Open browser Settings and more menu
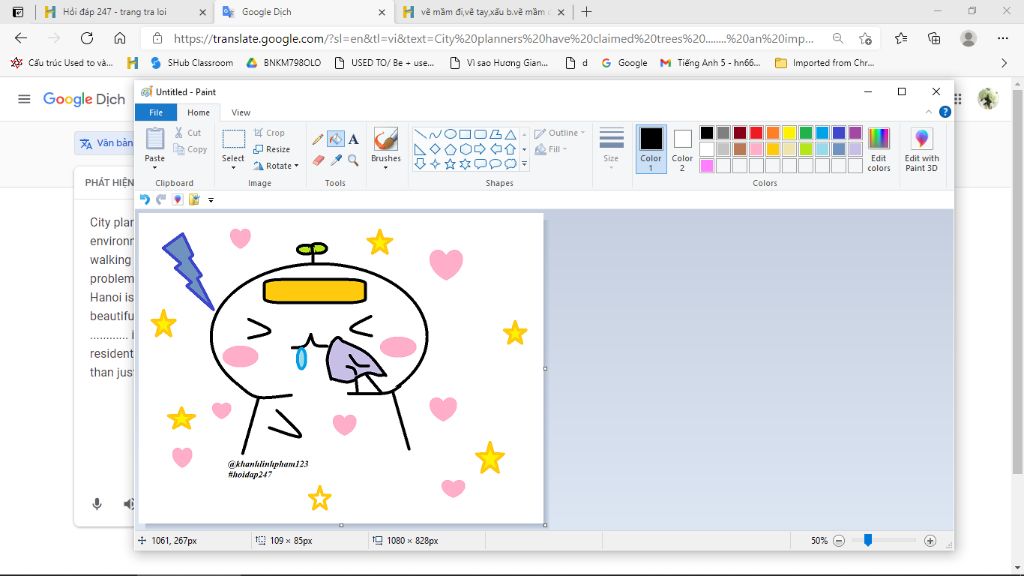Screen dimensions: 1024x576 pos(1003,38)
